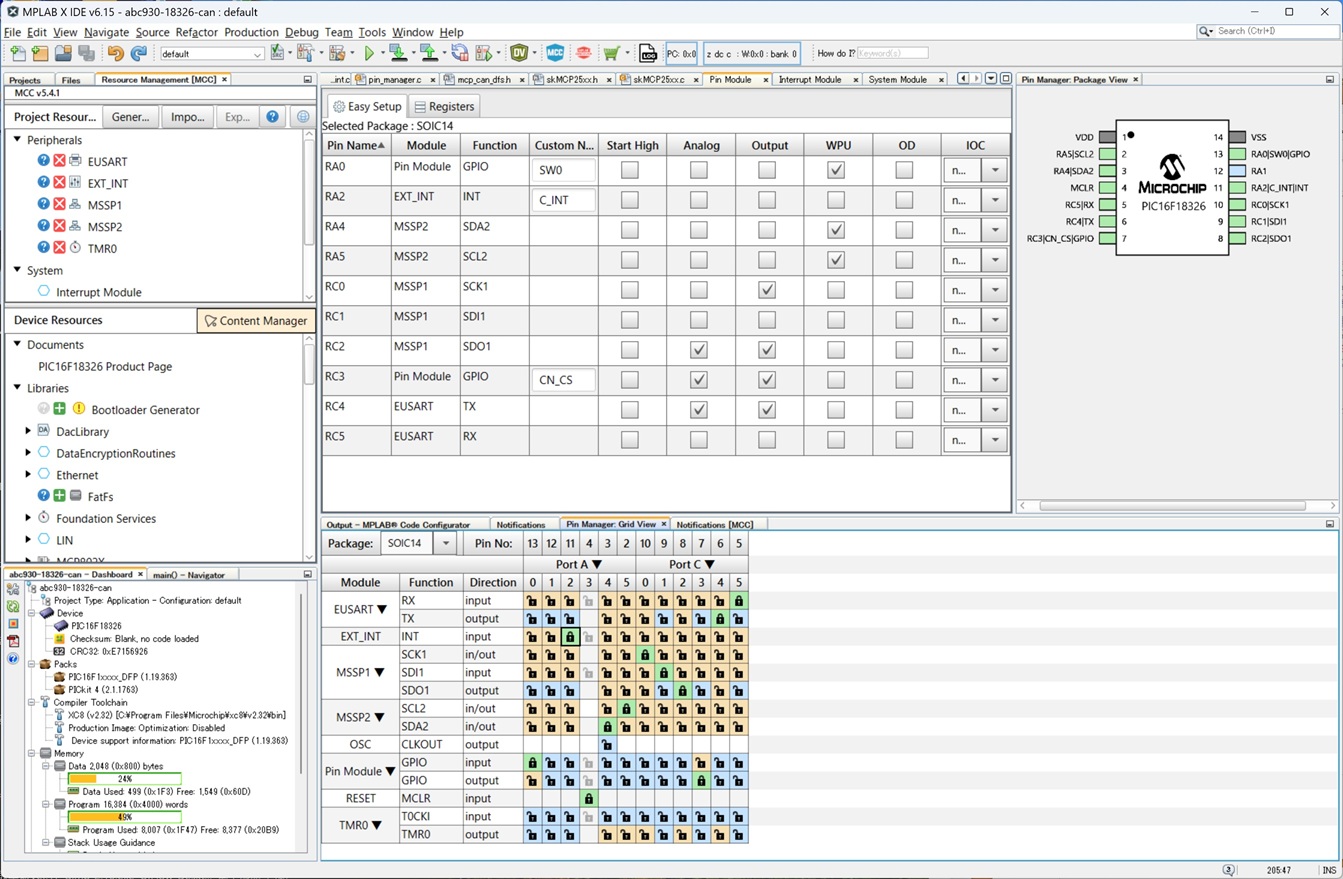Click the shopping cart toolbar icon
Viewport: 1343px width, 879px height.
coord(610,53)
